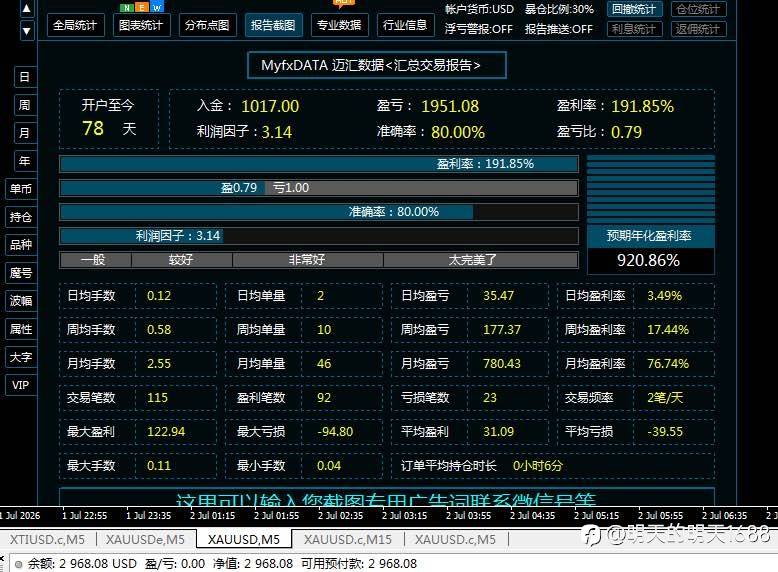
Task: Click the 入金 value 1017.00
Action: tap(270, 106)
